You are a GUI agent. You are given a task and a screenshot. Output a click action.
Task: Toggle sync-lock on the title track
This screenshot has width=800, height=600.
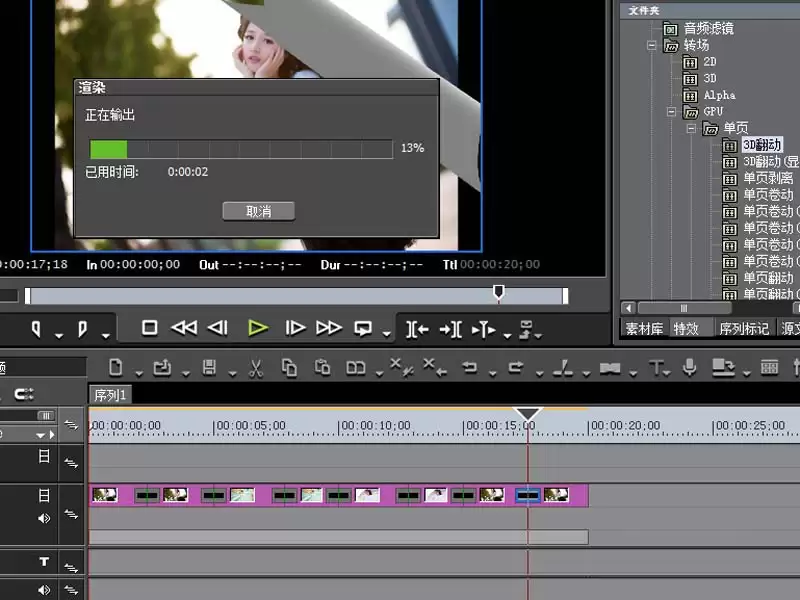point(71,567)
